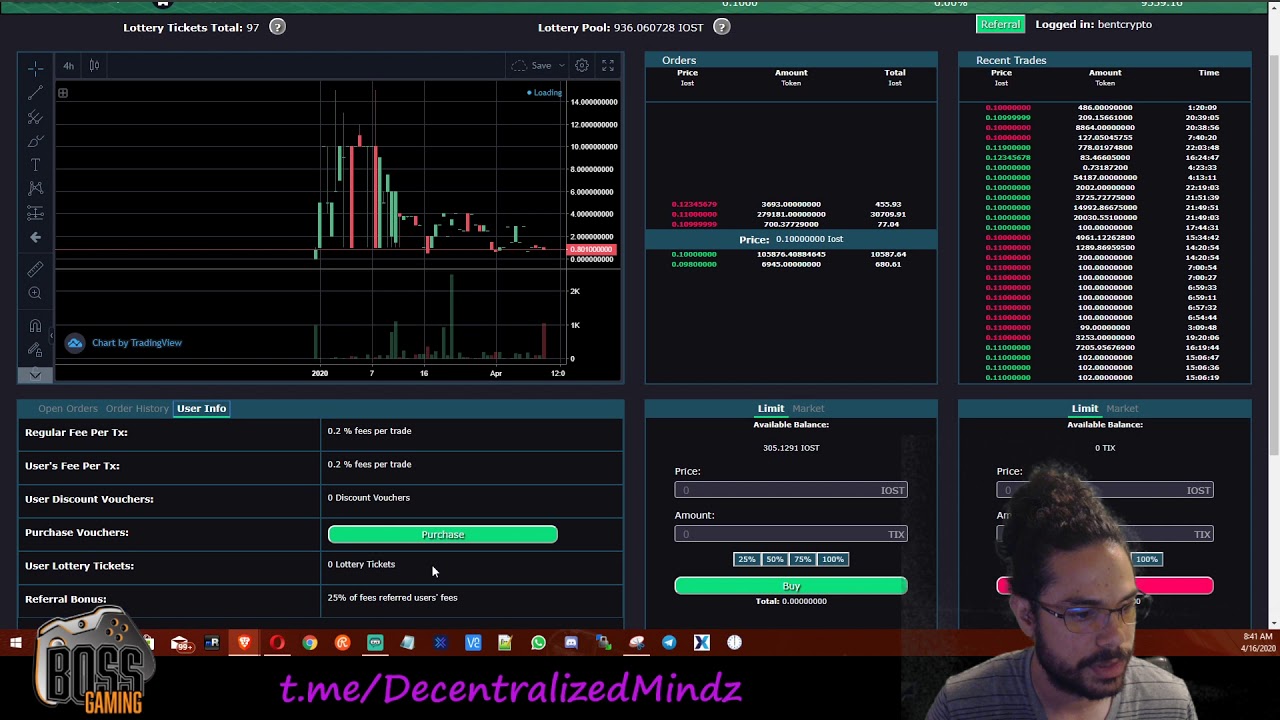Toggle lock all drawing tools
Image resolution: width=1280 pixels, height=720 pixels.
(35, 349)
